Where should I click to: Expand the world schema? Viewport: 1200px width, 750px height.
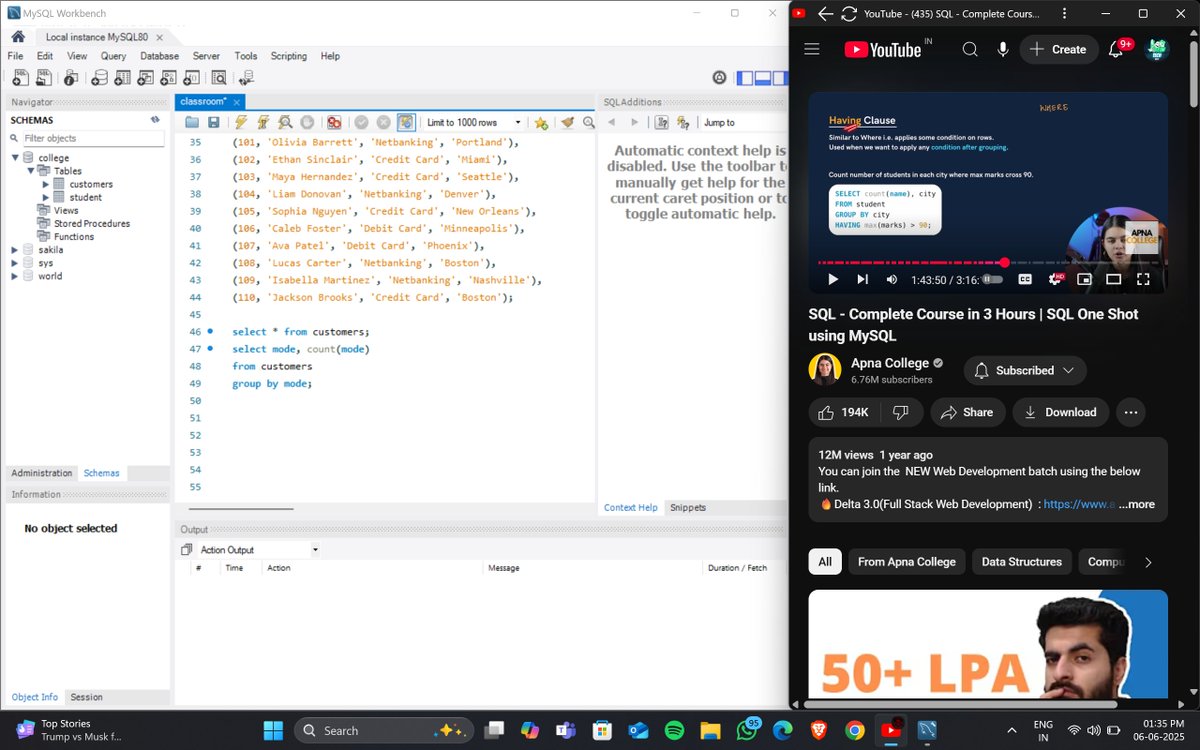coord(15,276)
